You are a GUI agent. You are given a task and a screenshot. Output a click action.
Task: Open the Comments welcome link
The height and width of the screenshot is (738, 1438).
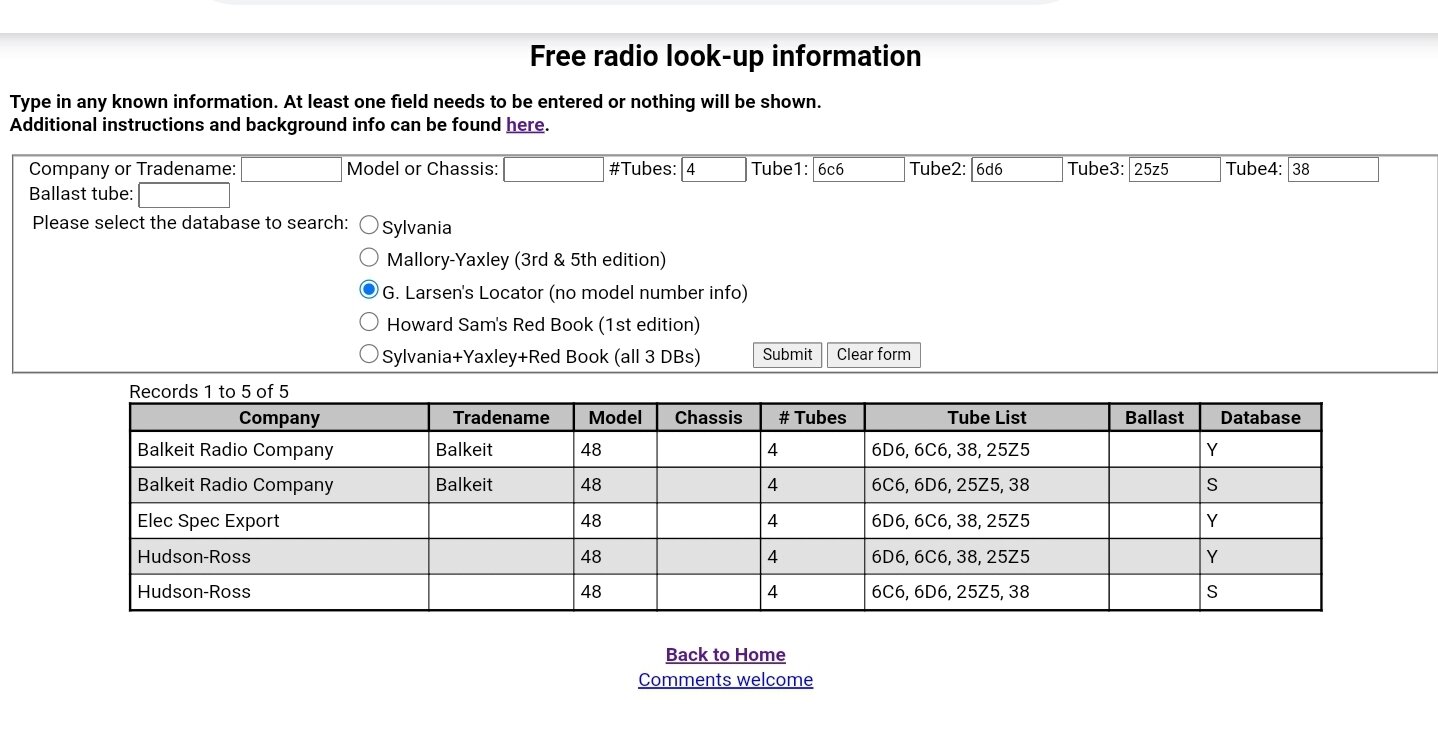[x=725, y=680]
